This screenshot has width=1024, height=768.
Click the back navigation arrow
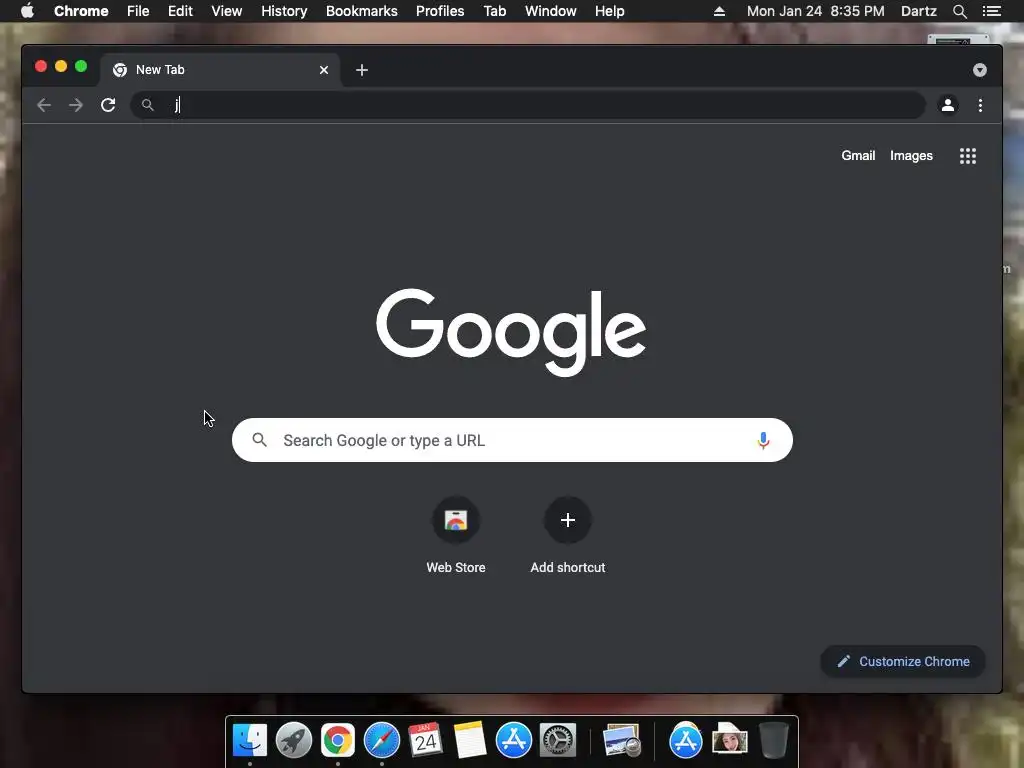tap(44, 105)
